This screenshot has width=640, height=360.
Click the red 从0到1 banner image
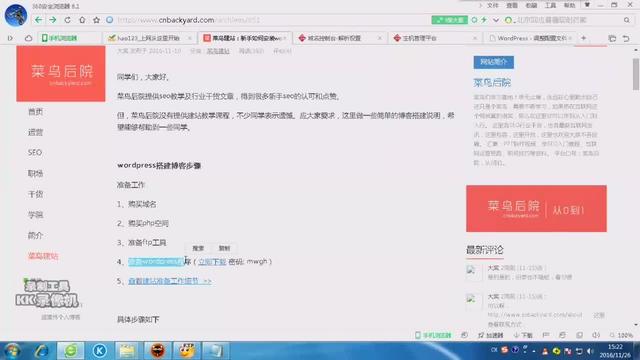[x=536, y=209]
